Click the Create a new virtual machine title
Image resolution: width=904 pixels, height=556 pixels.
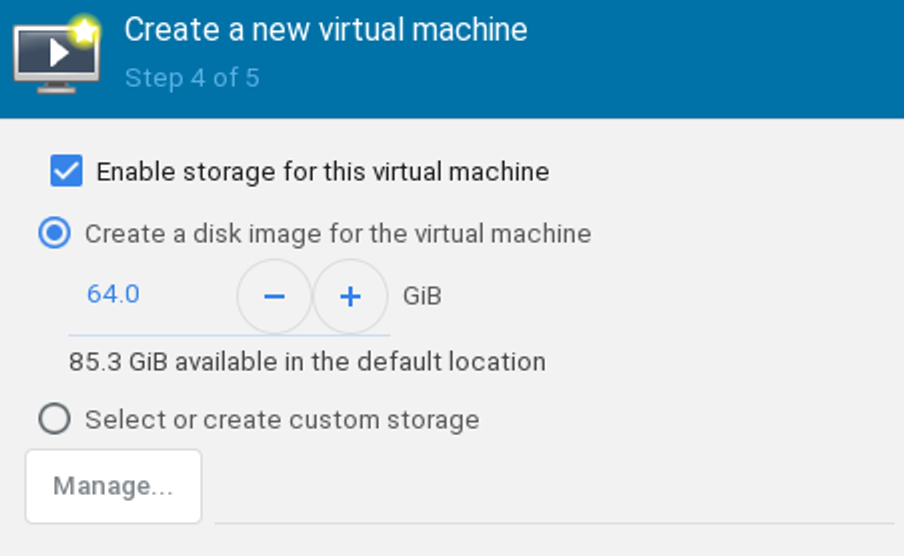click(326, 29)
